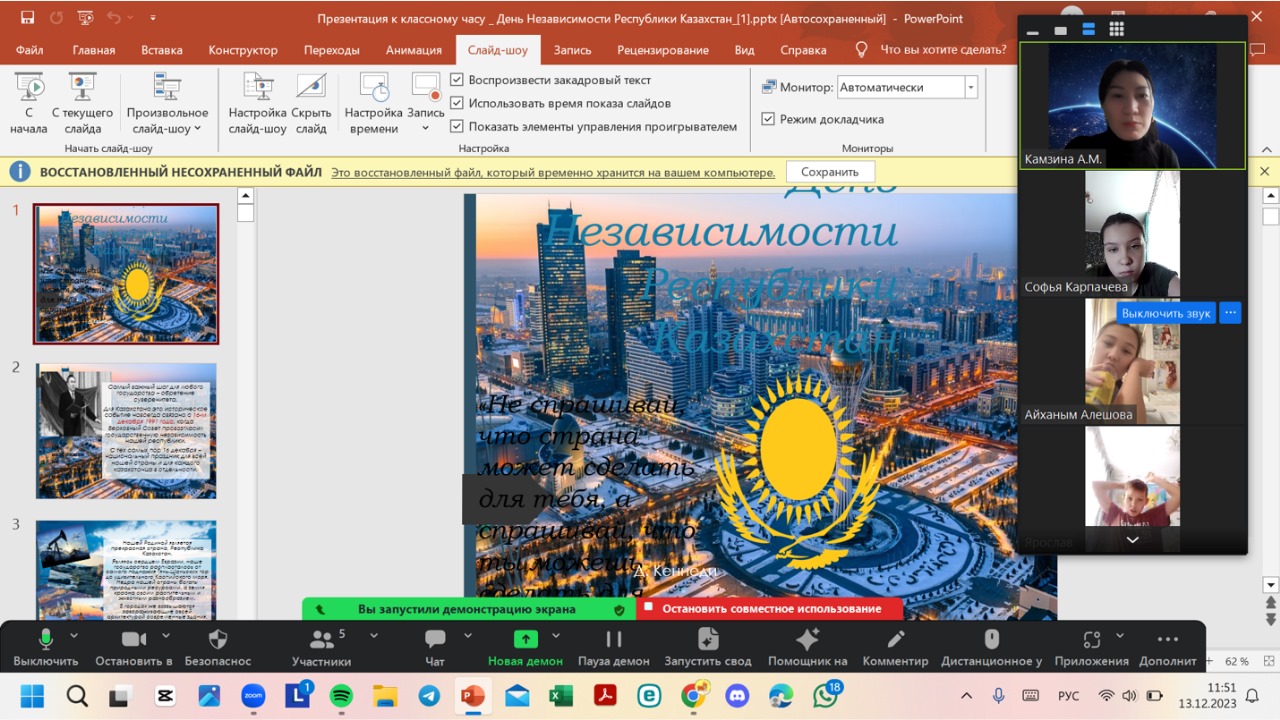Screen dimensions: 1280x720
Task: Toggle Play Narrations checkbox (Воспроизвести закадровый текст)
Action: point(457,80)
